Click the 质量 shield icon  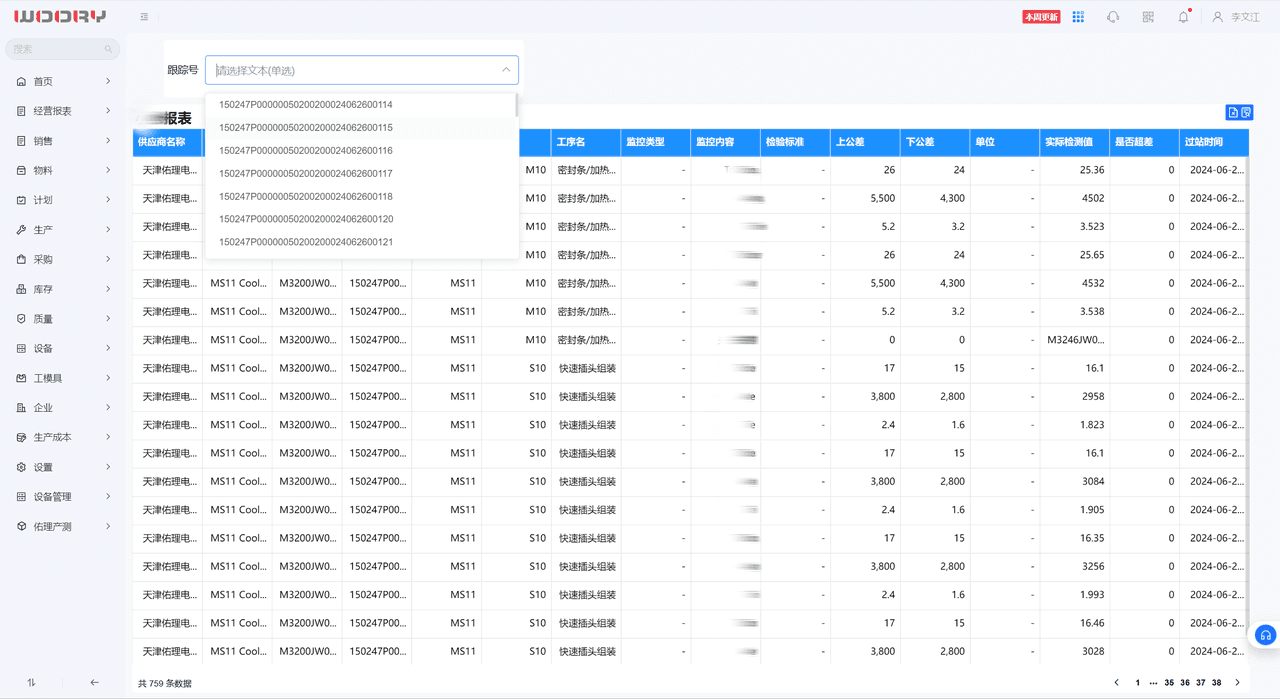pyautogui.click(x=22, y=319)
